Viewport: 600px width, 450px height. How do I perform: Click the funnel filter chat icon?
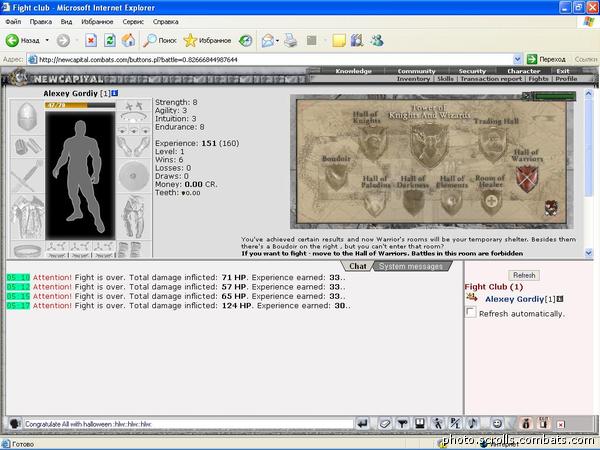tap(402, 424)
